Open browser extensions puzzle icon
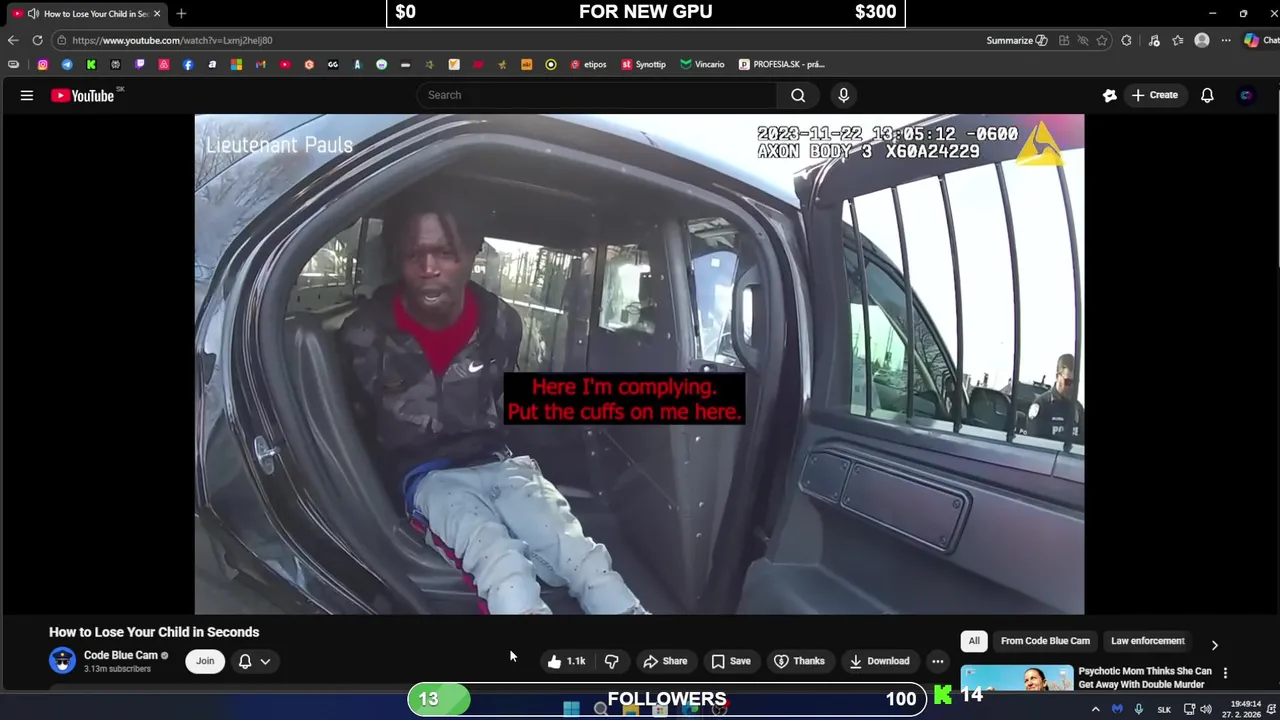 [x=1126, y=40]
